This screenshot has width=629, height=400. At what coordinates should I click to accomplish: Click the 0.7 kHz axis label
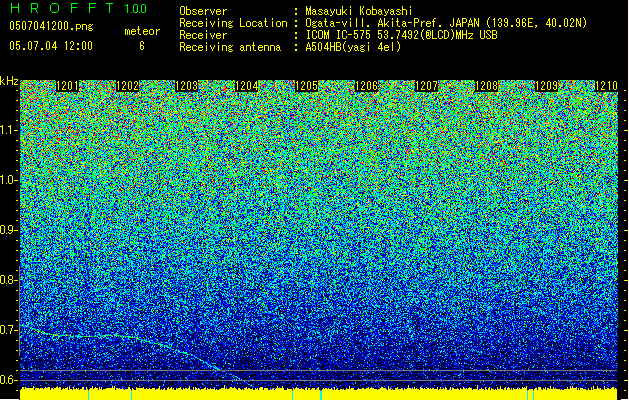(x=8, y=330)
